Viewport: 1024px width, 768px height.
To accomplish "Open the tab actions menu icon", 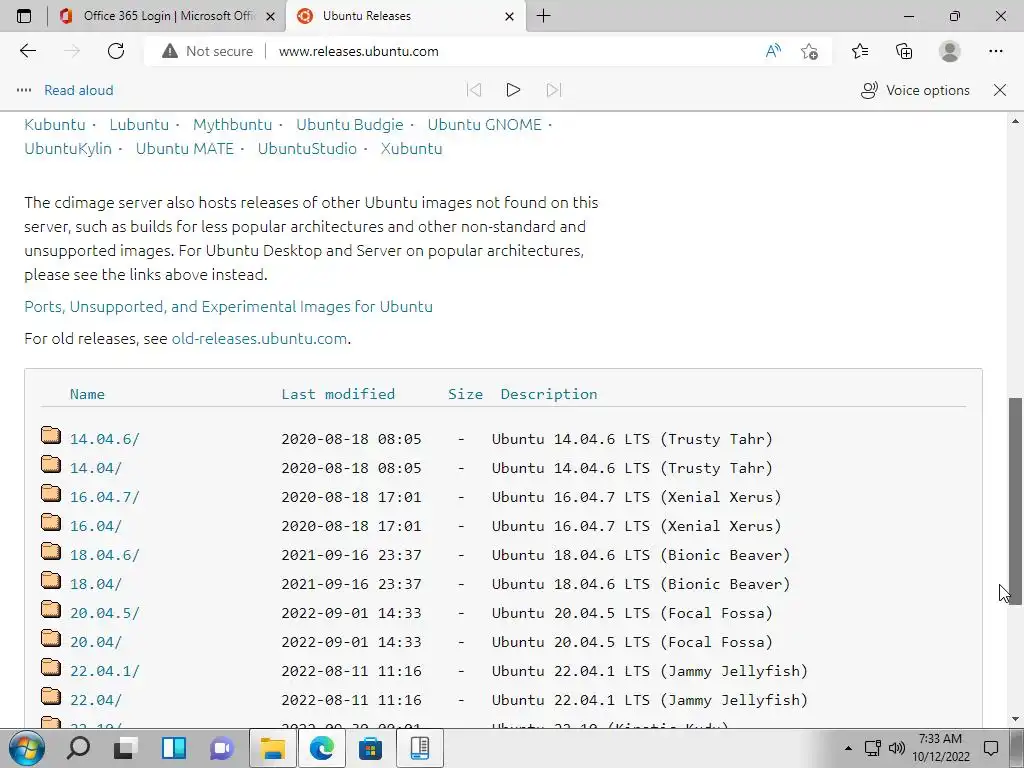I will click(x=24, y=16).
